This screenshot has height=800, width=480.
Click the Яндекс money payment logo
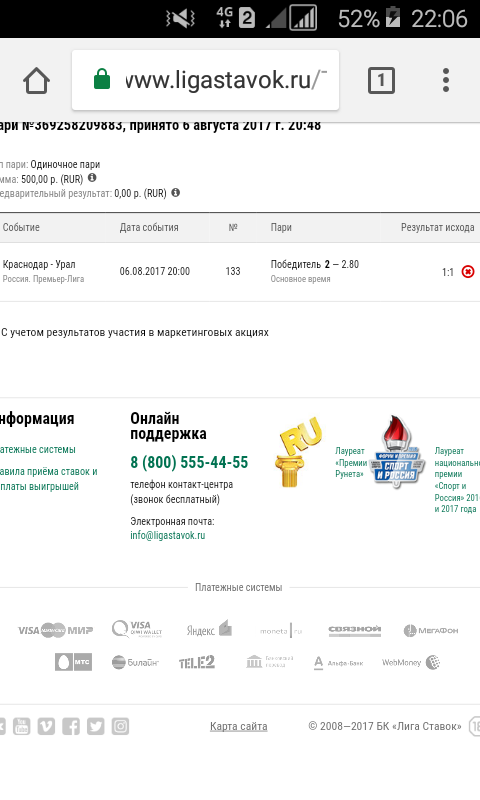click(x=209, y=630)
